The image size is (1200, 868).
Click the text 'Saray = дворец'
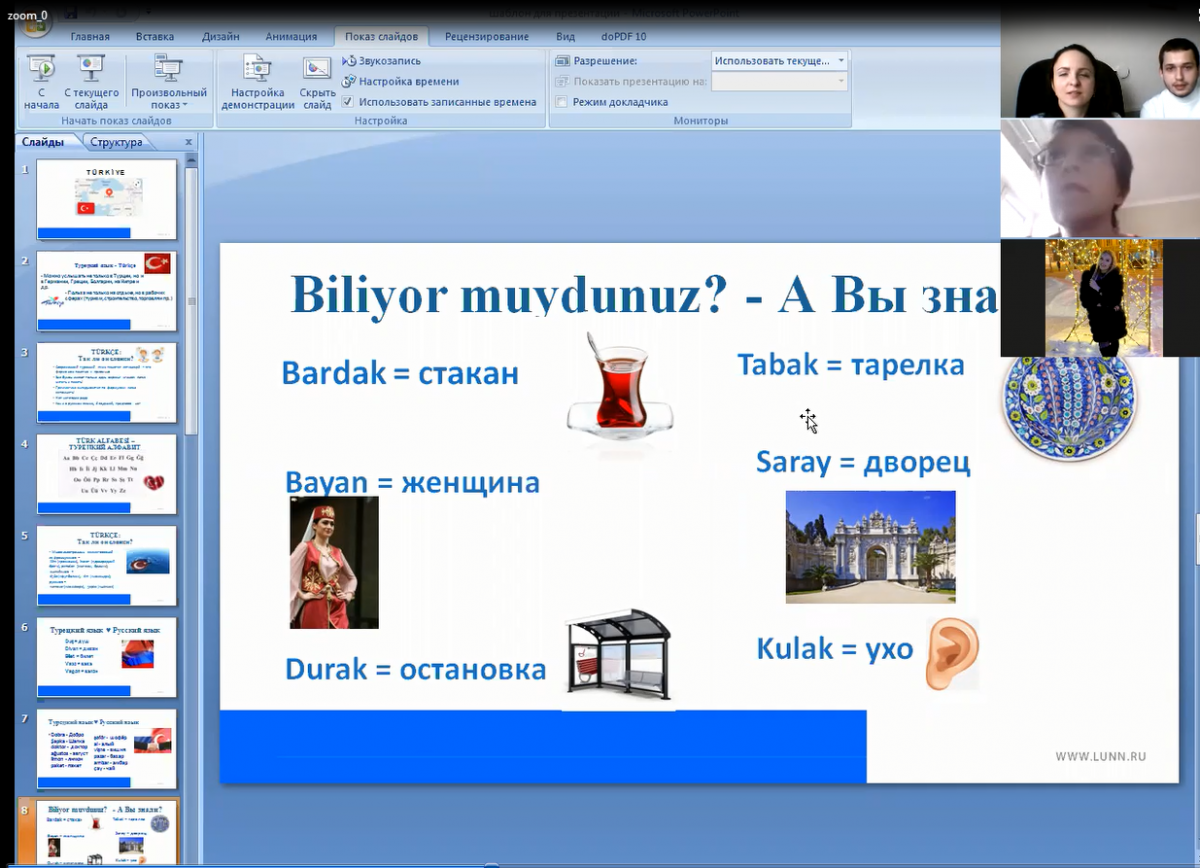pyautogui.click(x=863, y=462)
